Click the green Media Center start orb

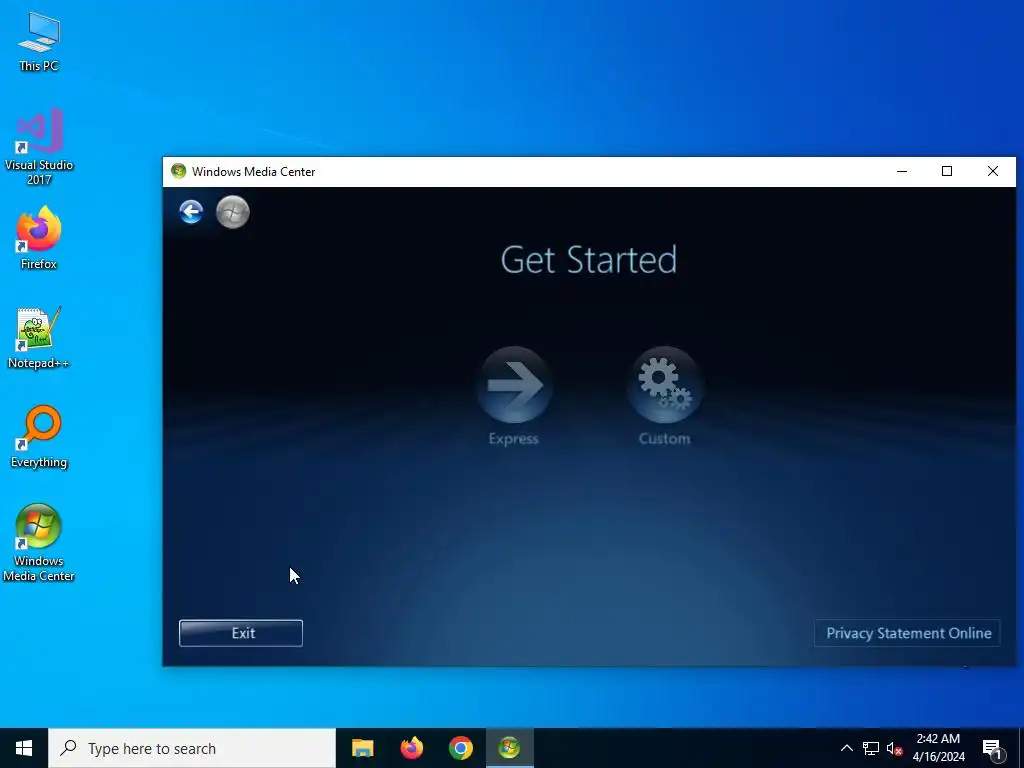pos(232,212)
